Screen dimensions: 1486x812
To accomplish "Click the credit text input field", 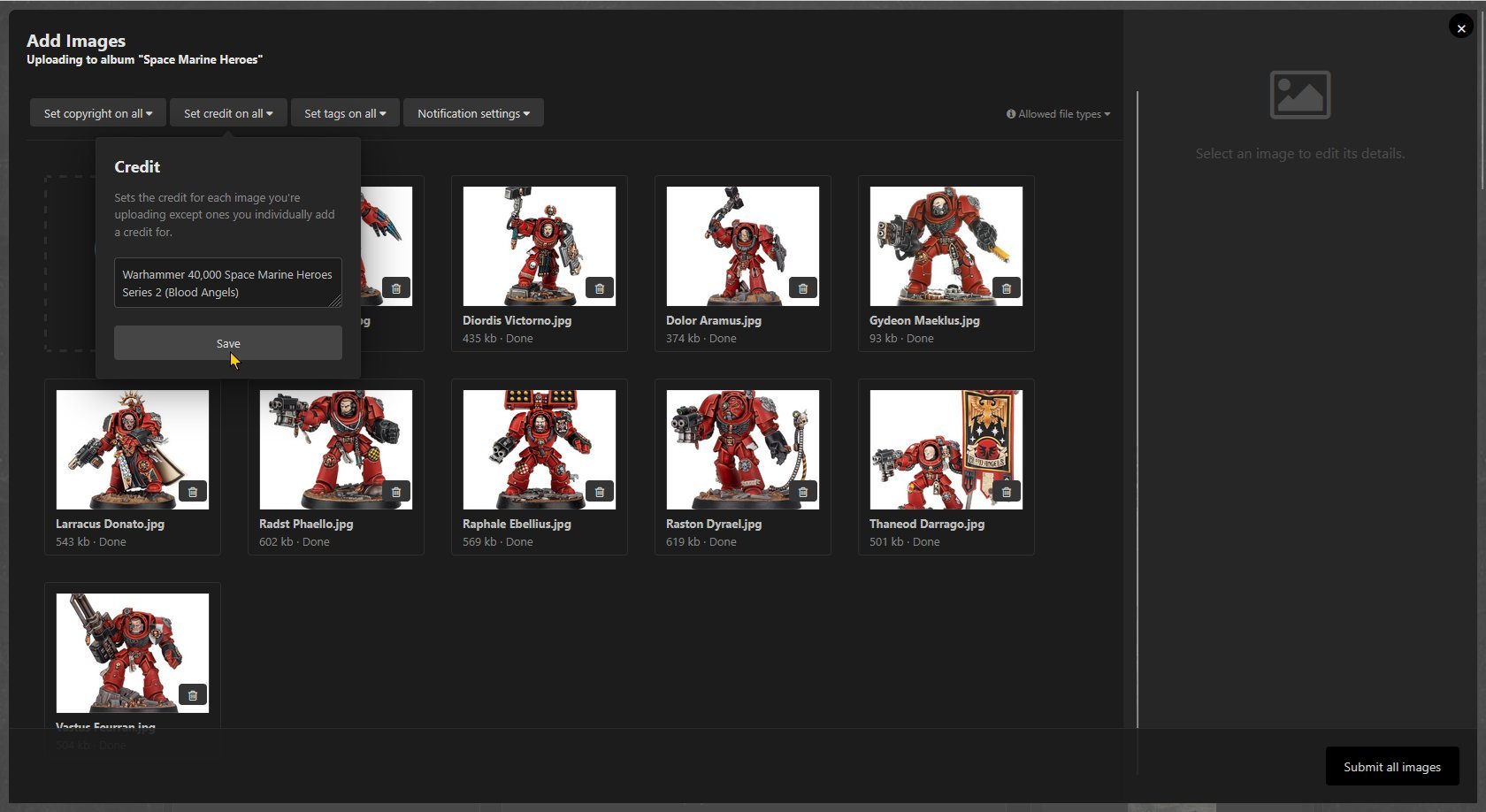I will click(227, 283).
